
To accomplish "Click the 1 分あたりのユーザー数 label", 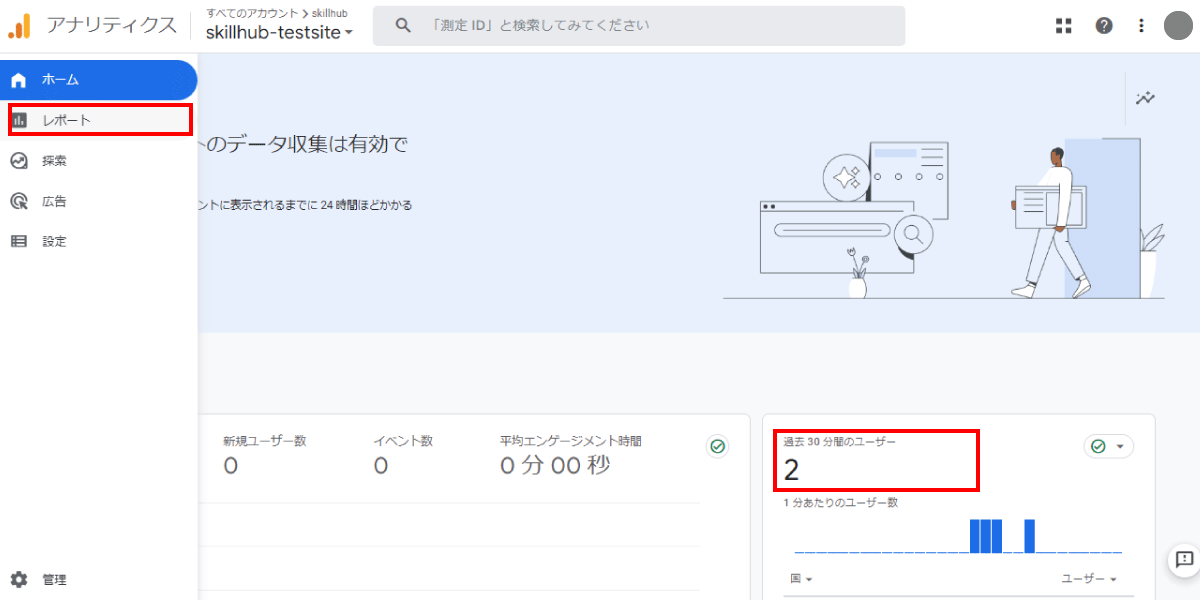I will (841, 502).
